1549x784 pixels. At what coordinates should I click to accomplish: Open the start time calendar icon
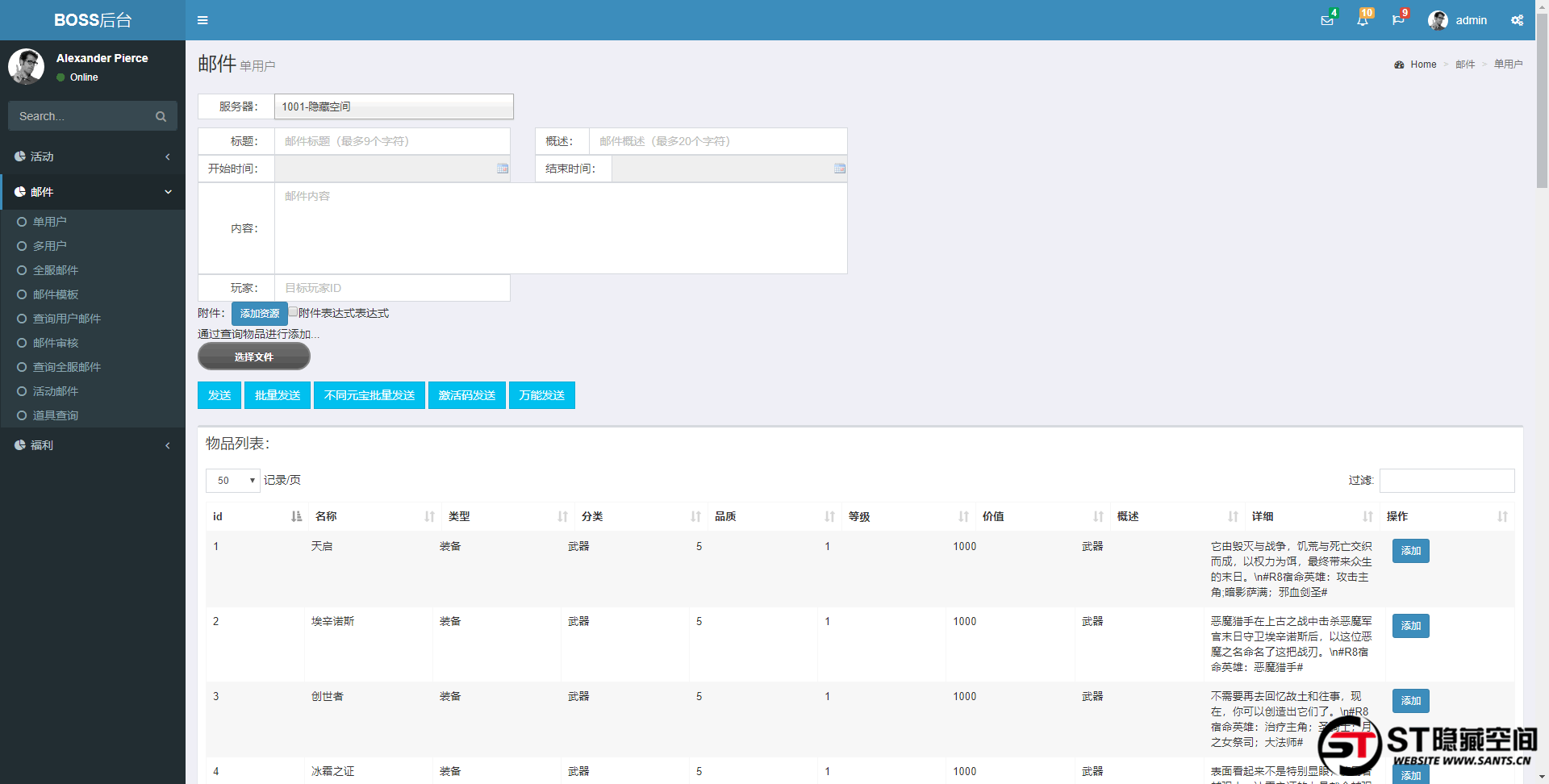503,169
